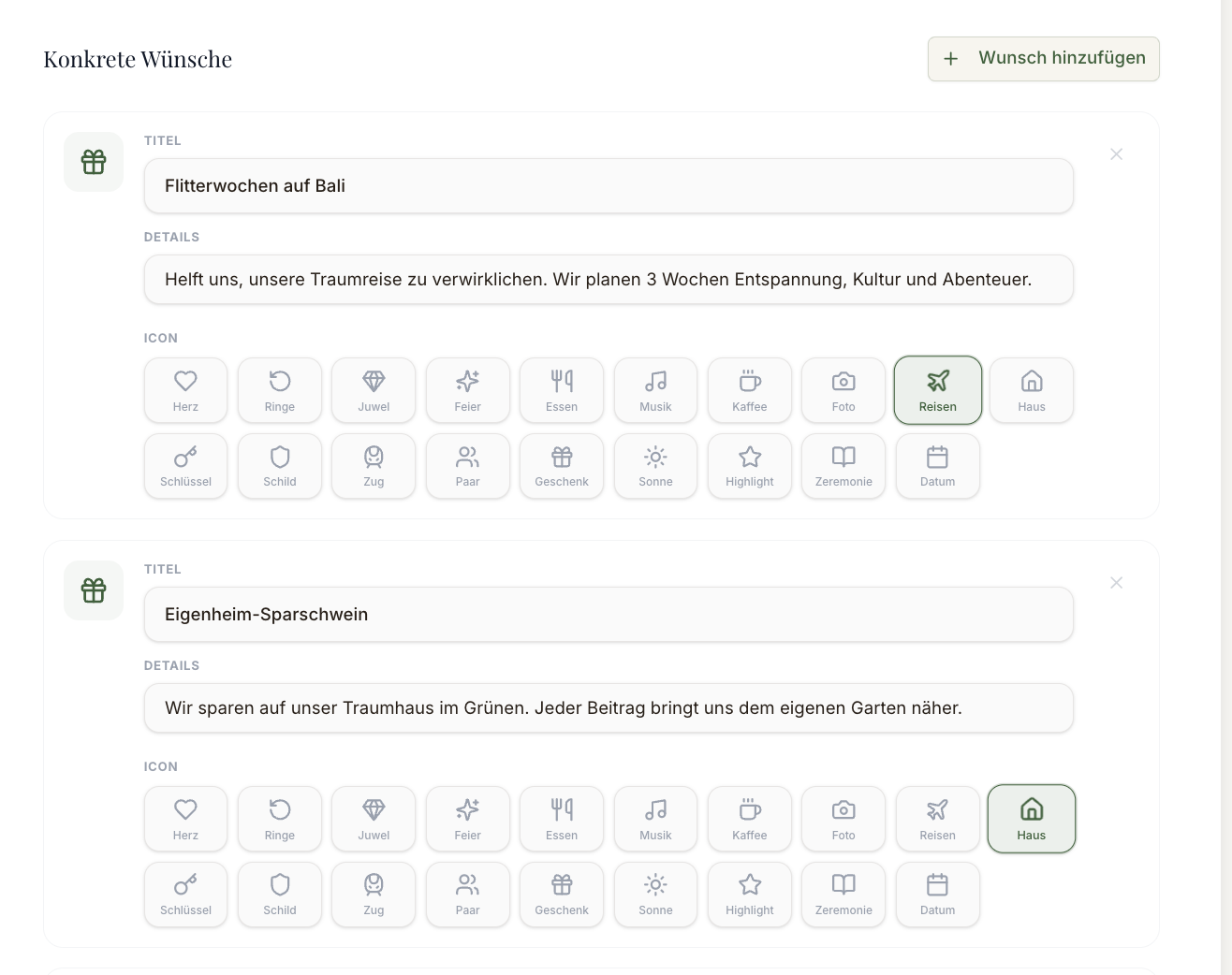Edit the Eigenheim-Sparschwein title field
Image resolution: width=1232 pixels, height=975 pixels.
(609, 615)
